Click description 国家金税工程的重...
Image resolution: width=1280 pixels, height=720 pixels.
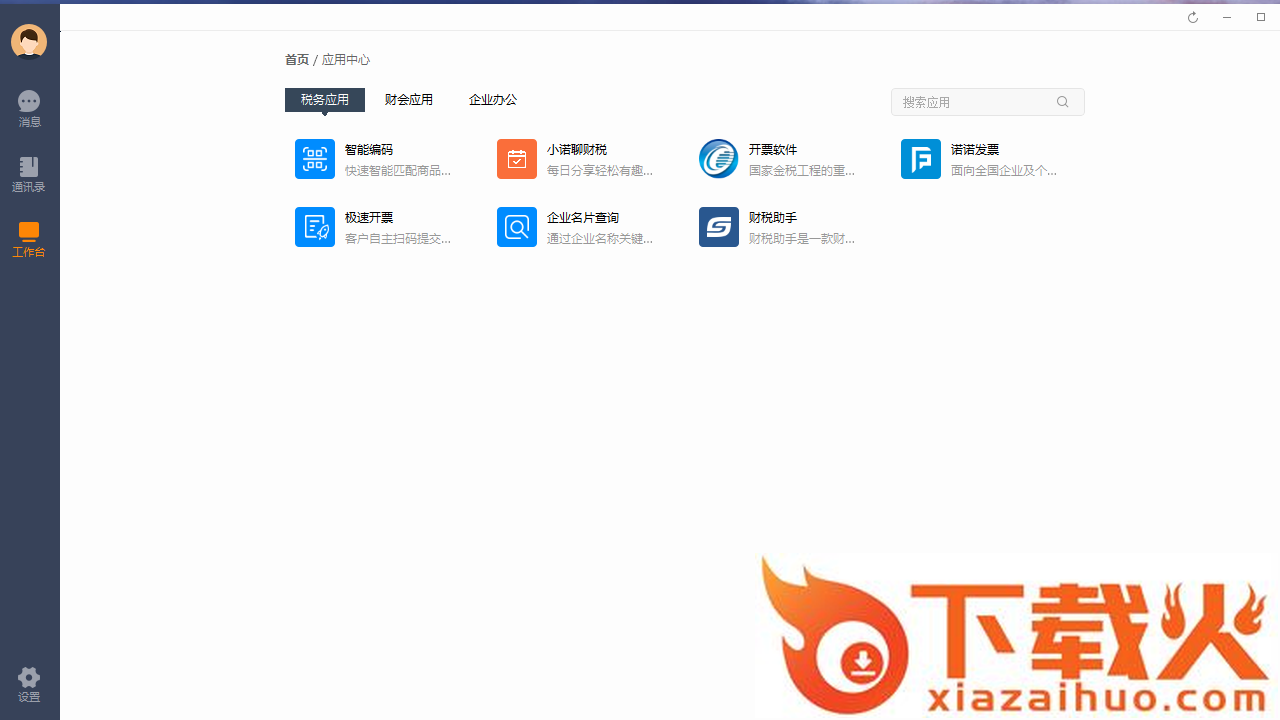pos(802,171)
